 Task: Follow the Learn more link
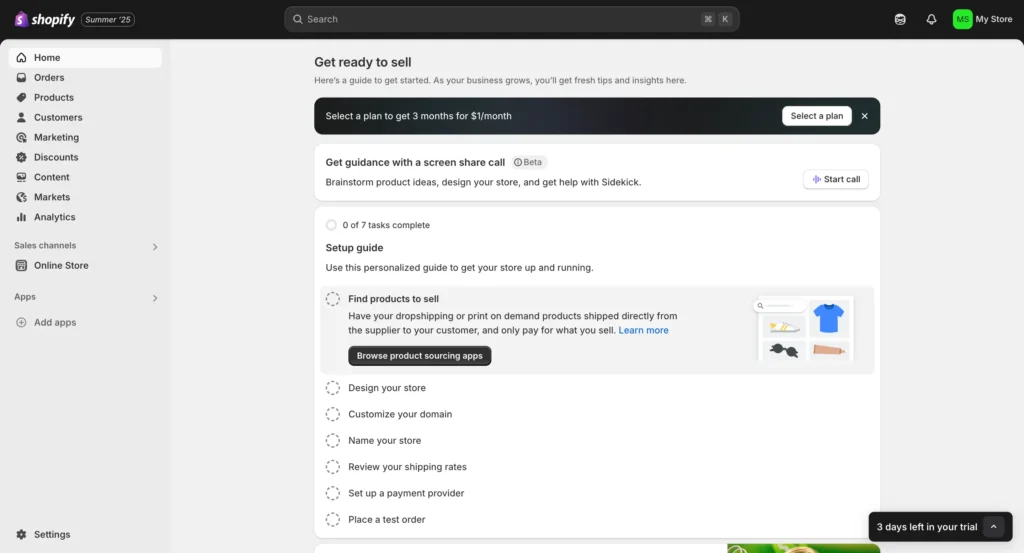643,330
